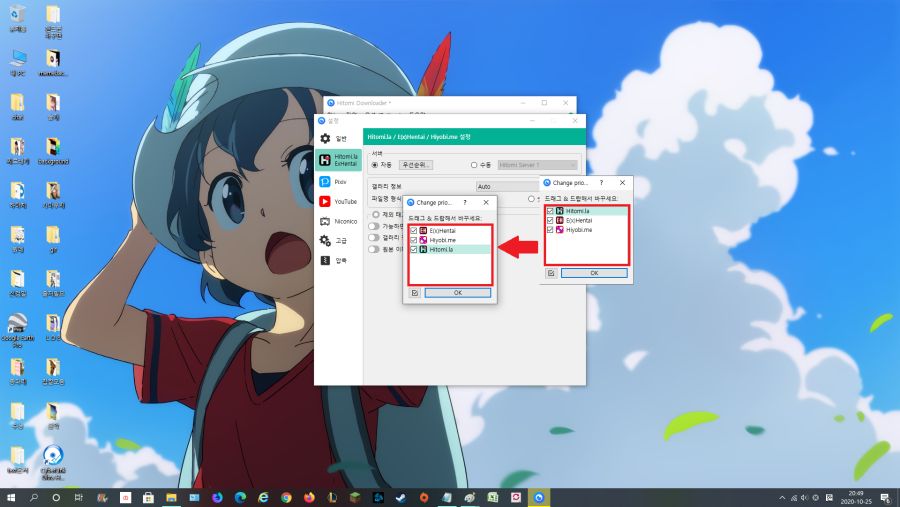Toggle the switch labeled 가능하면

click(374, 226)
